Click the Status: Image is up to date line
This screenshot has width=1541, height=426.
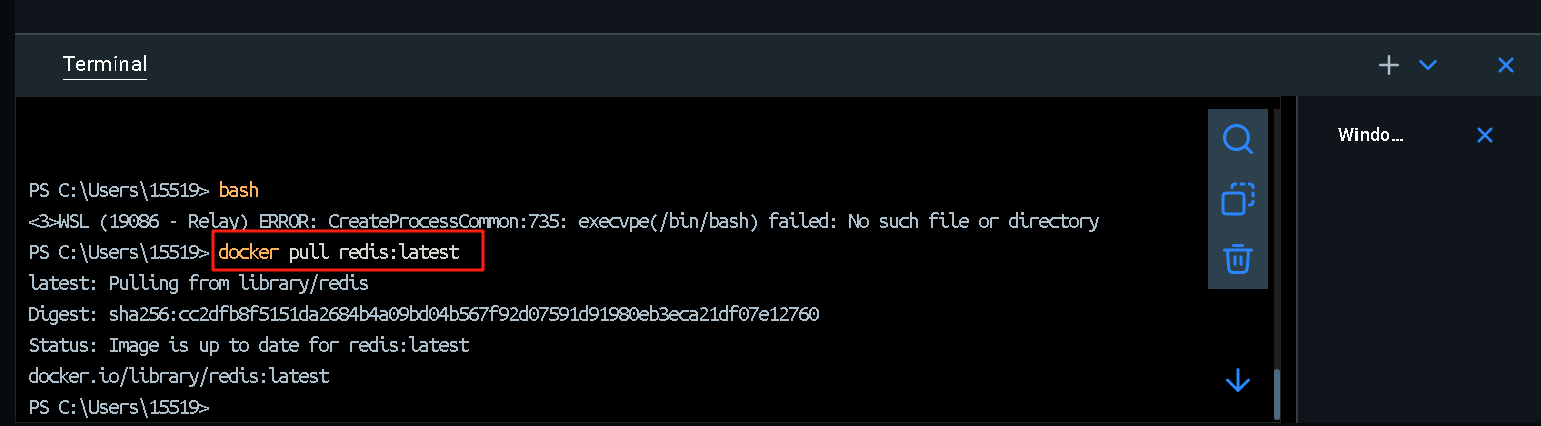pos(249,345)
